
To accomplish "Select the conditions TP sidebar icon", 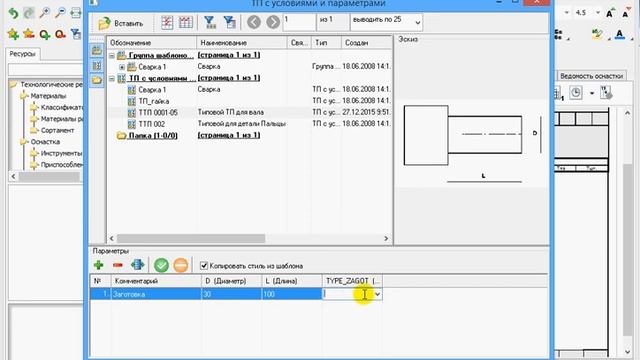I will pos(97,65).
